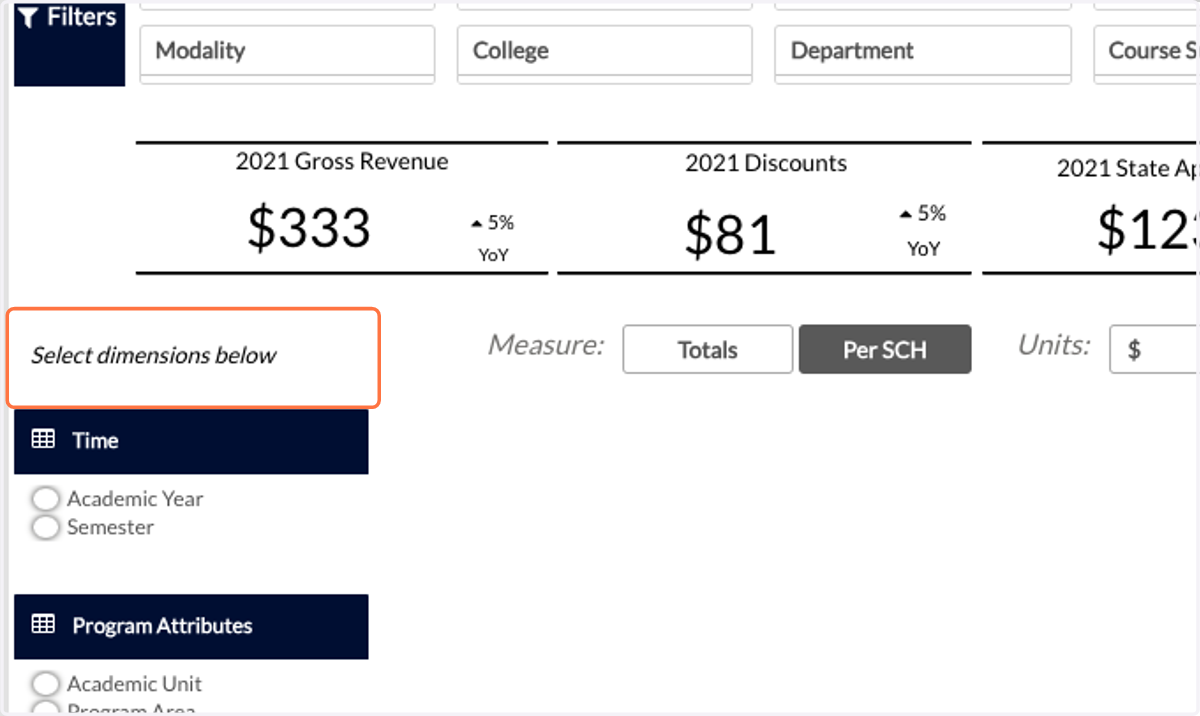Image resolution: width=1200 pixels, height=716 pixels.
Task: Click the table icon beside Time
Action: [43, 439]
